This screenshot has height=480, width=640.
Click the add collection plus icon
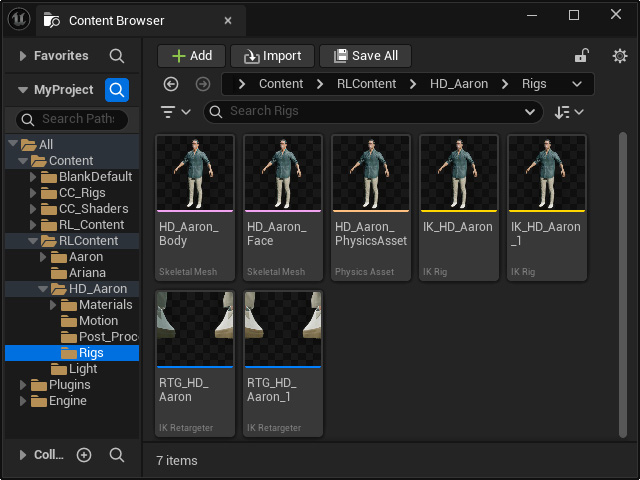[x=84, y=455]
